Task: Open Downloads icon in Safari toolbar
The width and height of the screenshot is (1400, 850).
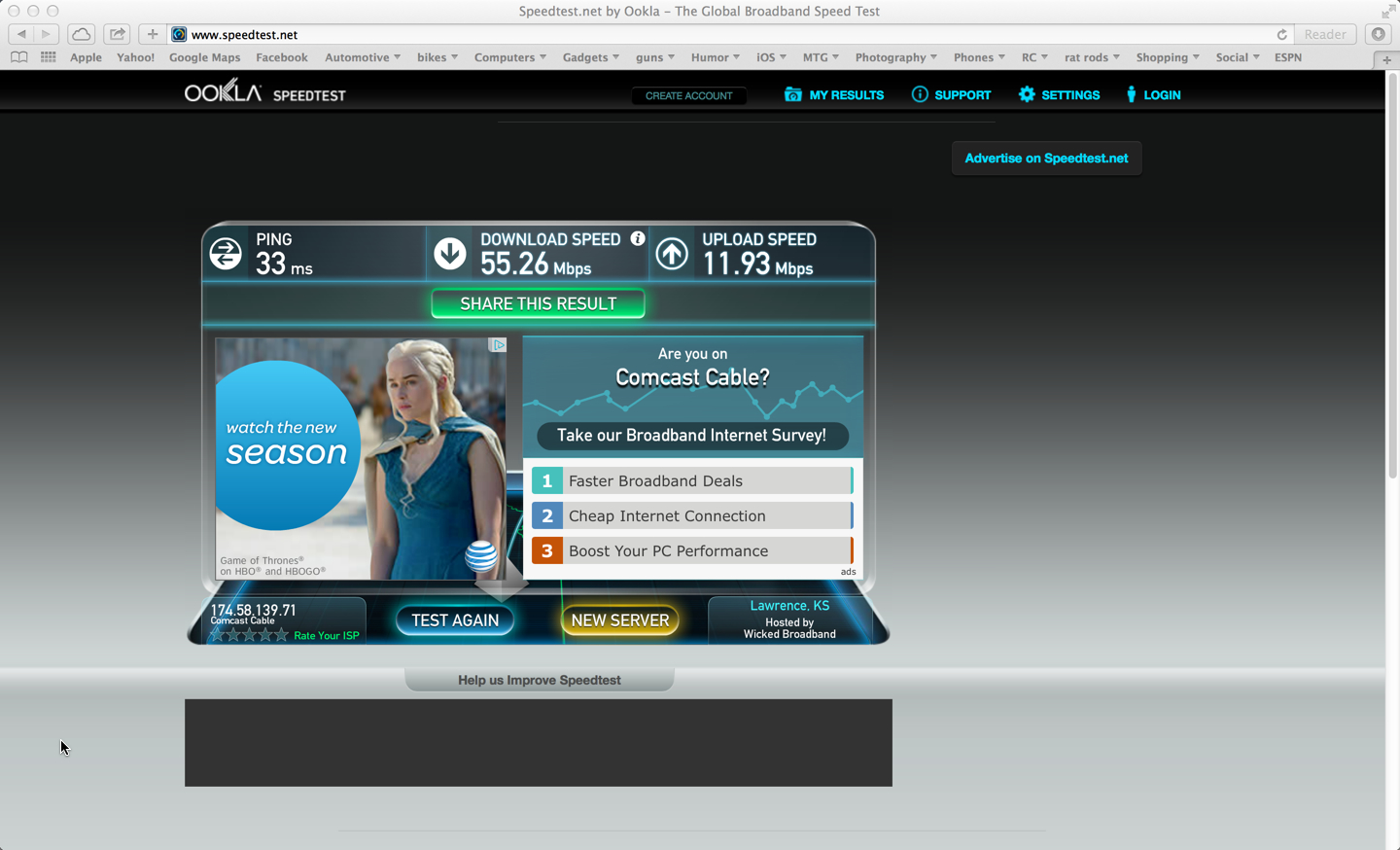Action: click(1378, 34)
